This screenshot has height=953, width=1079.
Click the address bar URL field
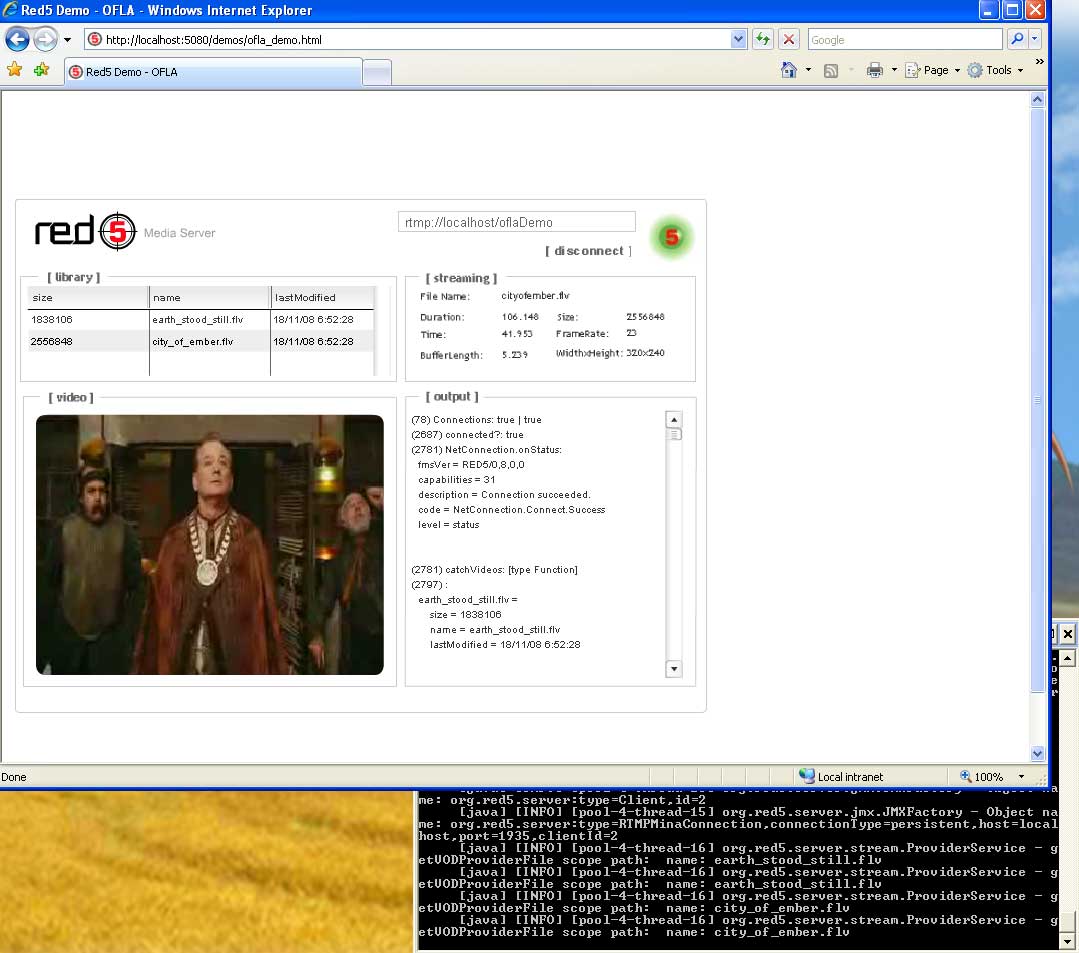coord(406,39)
